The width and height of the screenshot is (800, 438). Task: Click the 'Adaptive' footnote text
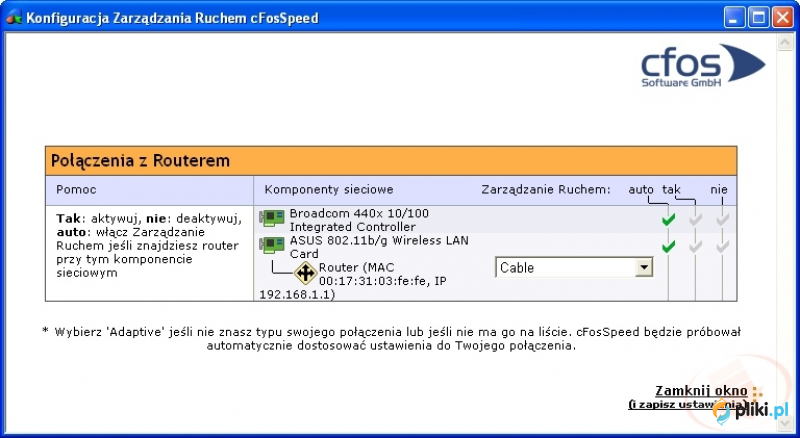[391, 339]
